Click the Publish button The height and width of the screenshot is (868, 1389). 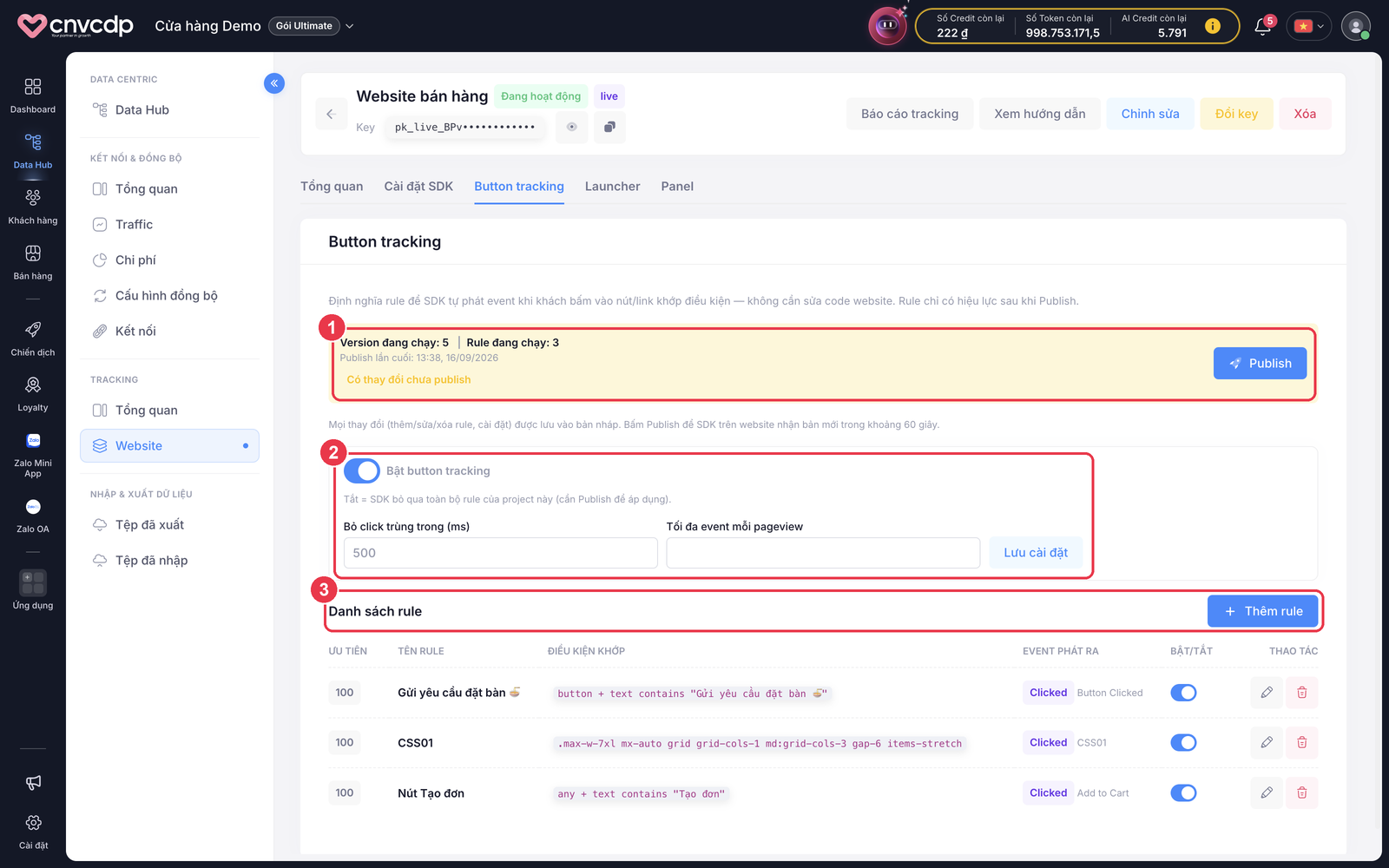point(1260,364)
